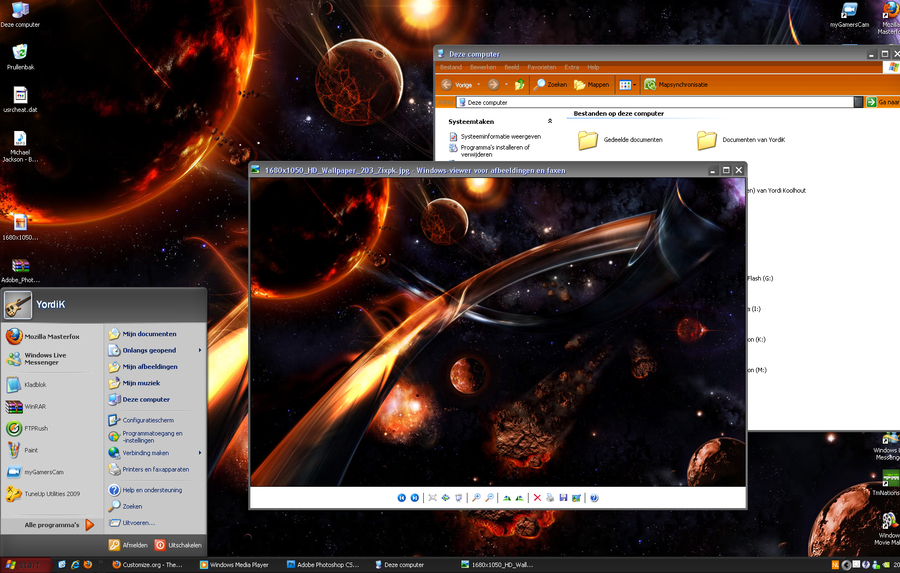Click the Forward arrow in Deze computer

click(x=494, y=85)
